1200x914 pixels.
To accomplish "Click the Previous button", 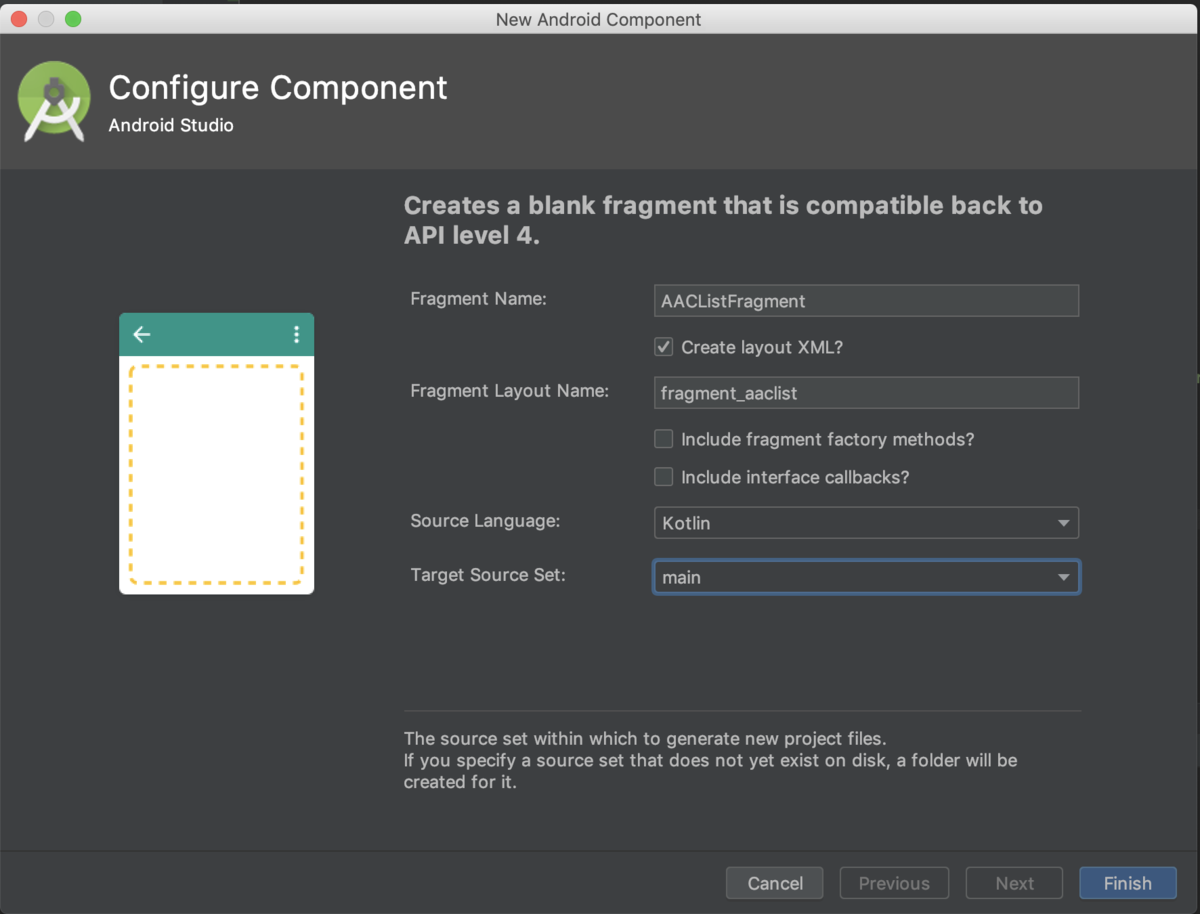I will (x=894, y=883).
